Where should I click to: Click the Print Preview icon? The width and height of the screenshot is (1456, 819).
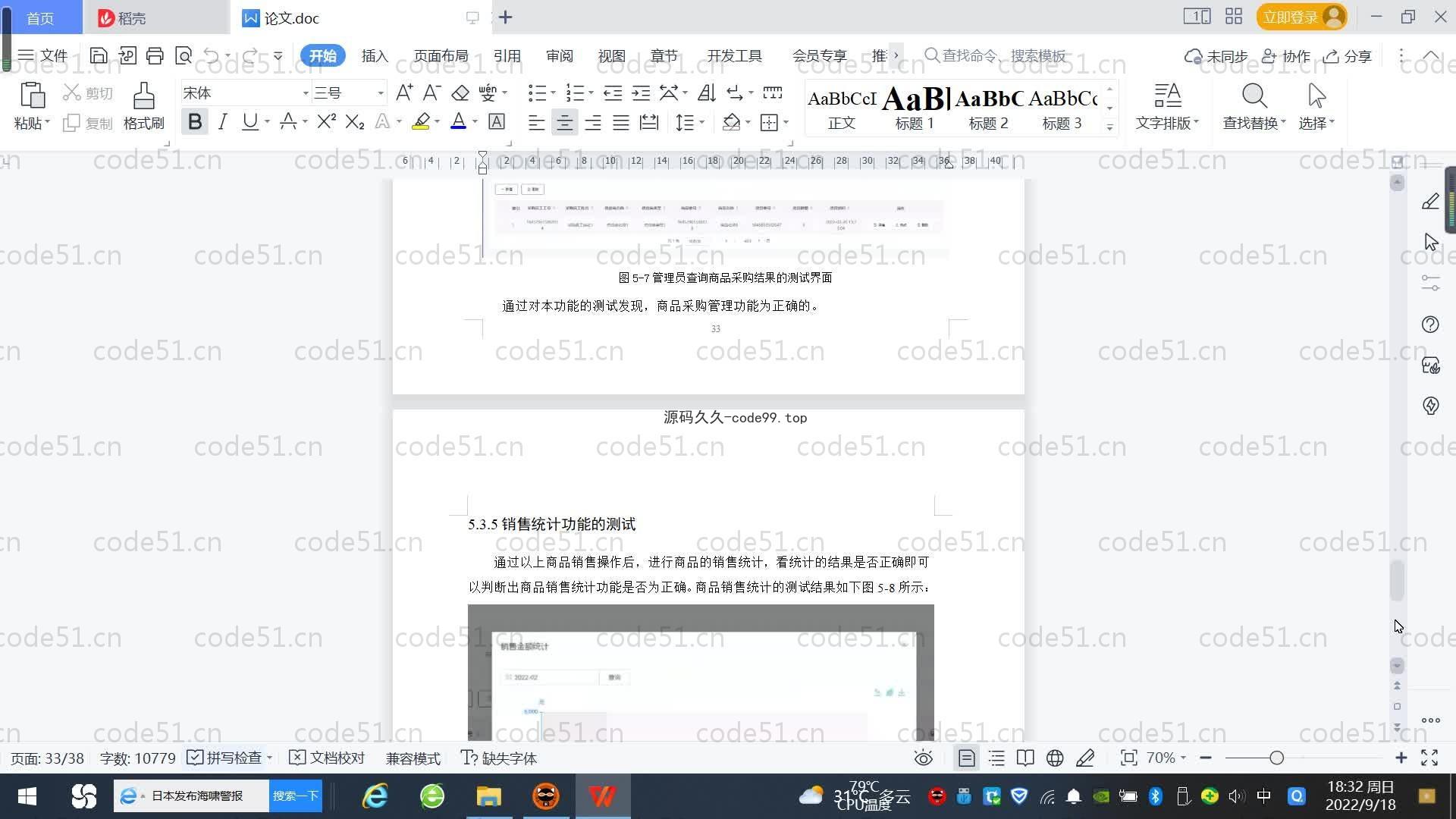point(183,55)
